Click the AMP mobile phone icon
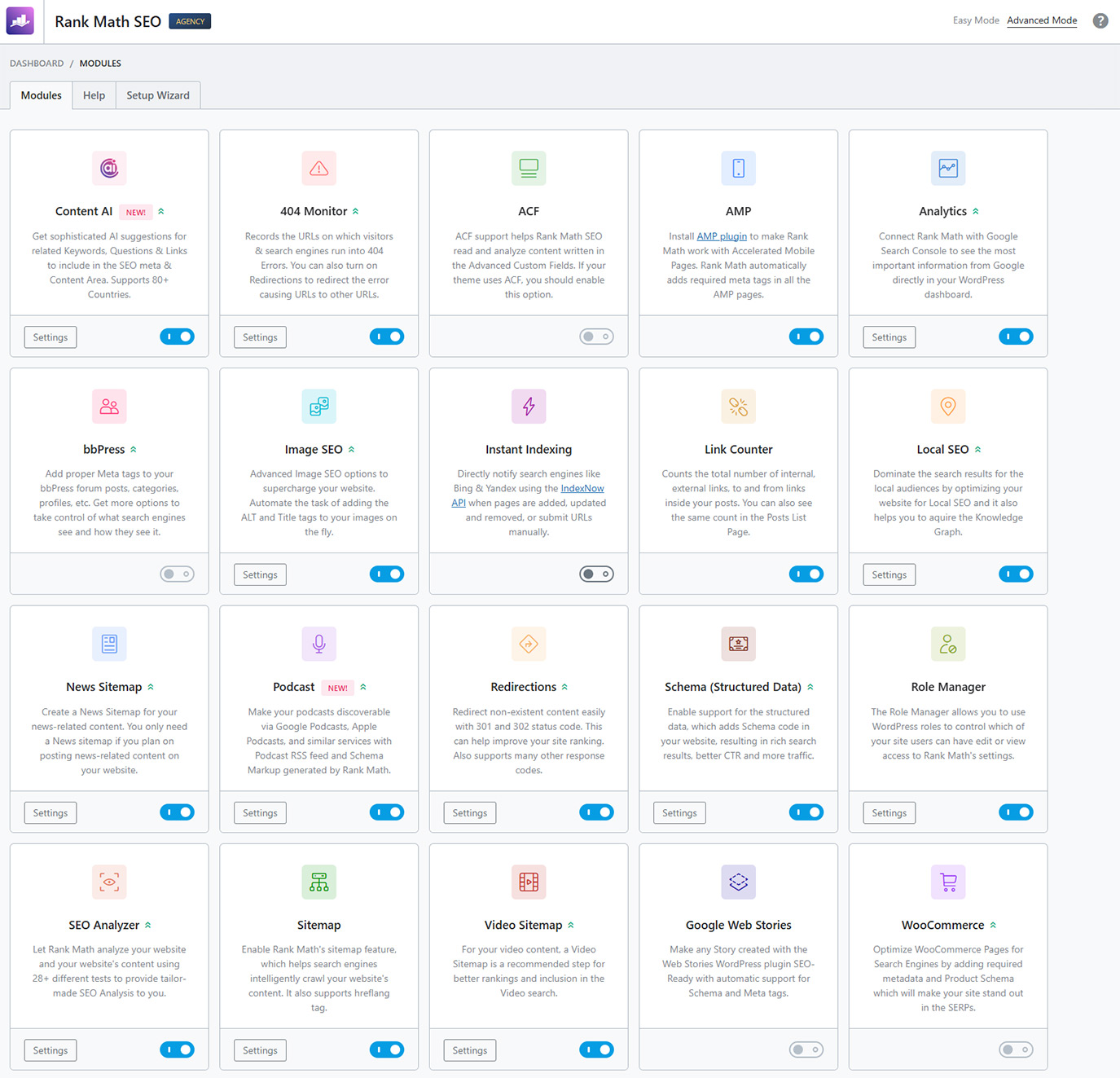1120x1078 pixels. (739, 168)
